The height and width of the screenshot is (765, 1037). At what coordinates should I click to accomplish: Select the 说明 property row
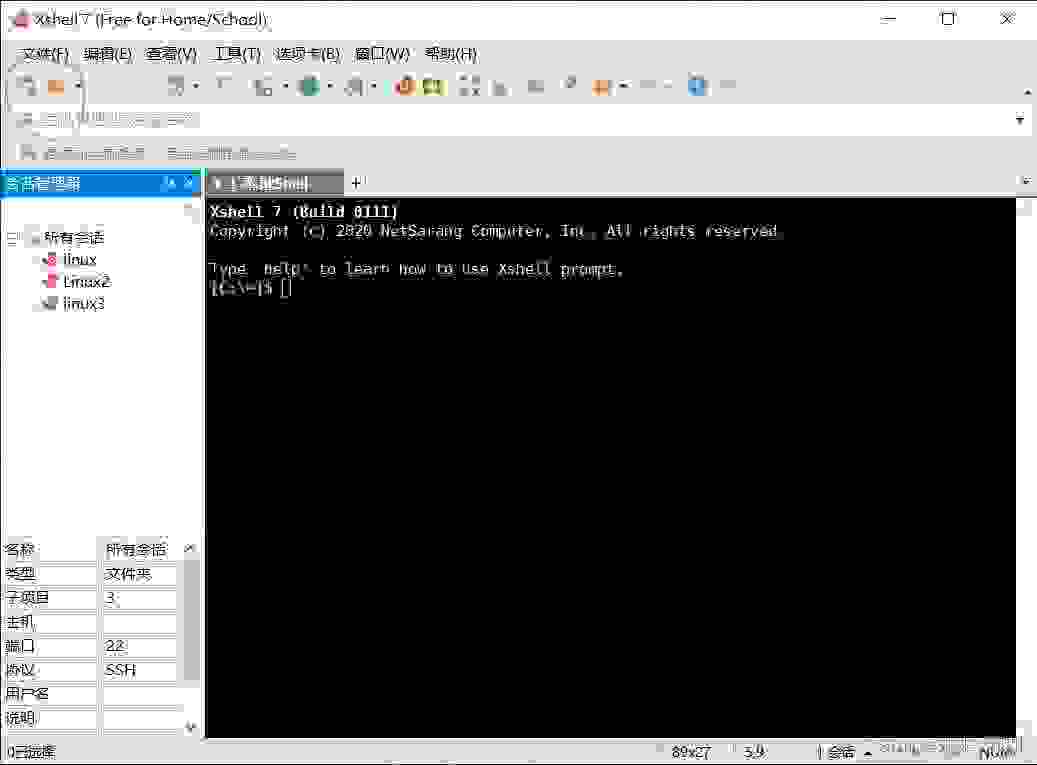[92, 718]
